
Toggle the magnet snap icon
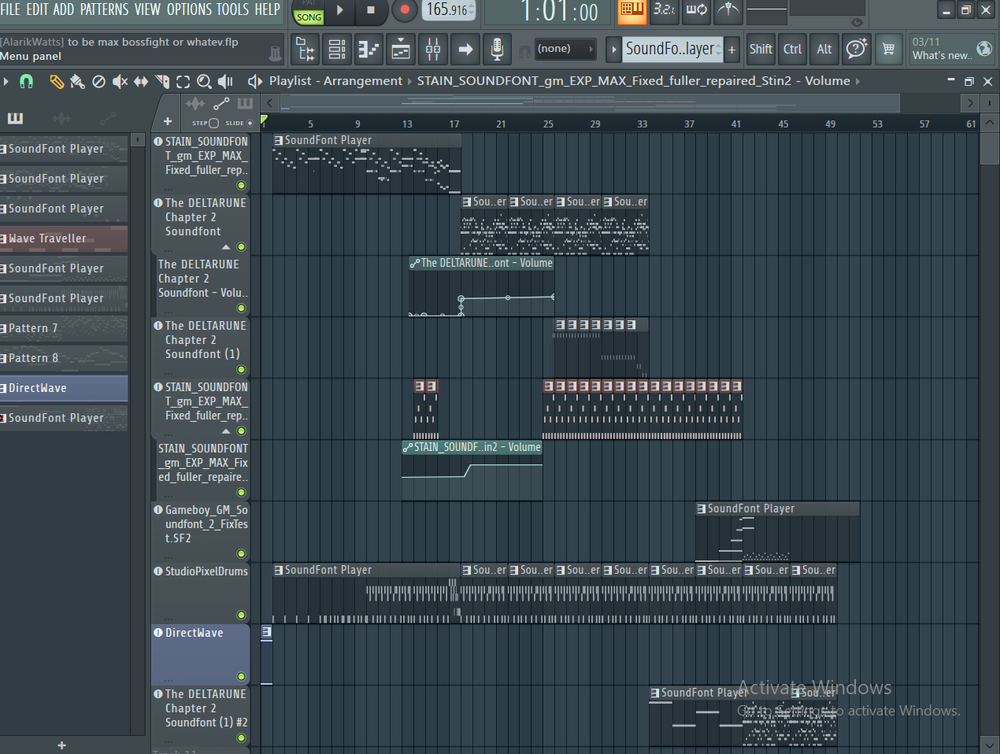tap(27, 81)
